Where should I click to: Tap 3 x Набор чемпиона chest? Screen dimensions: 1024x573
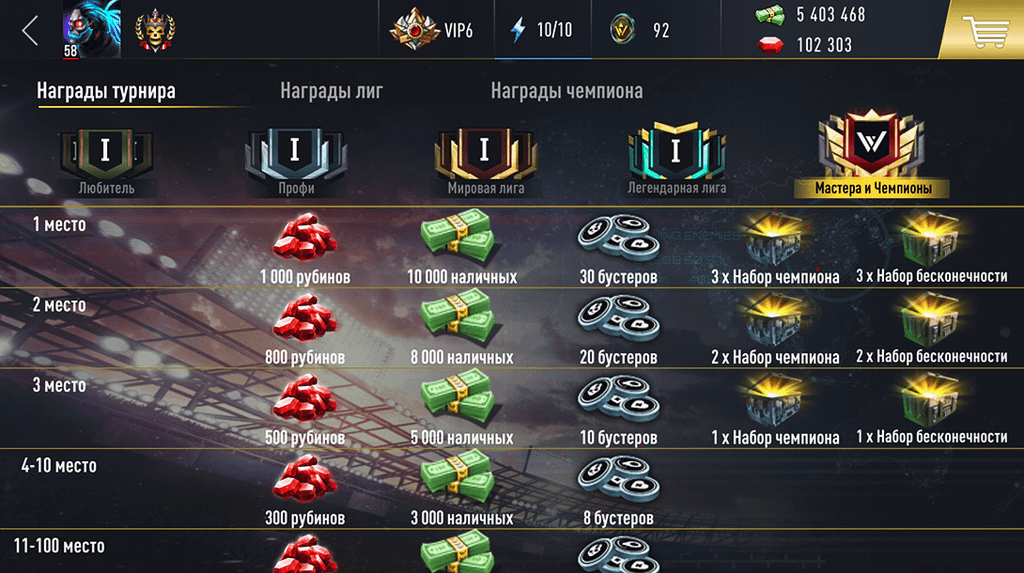[775, 250]
